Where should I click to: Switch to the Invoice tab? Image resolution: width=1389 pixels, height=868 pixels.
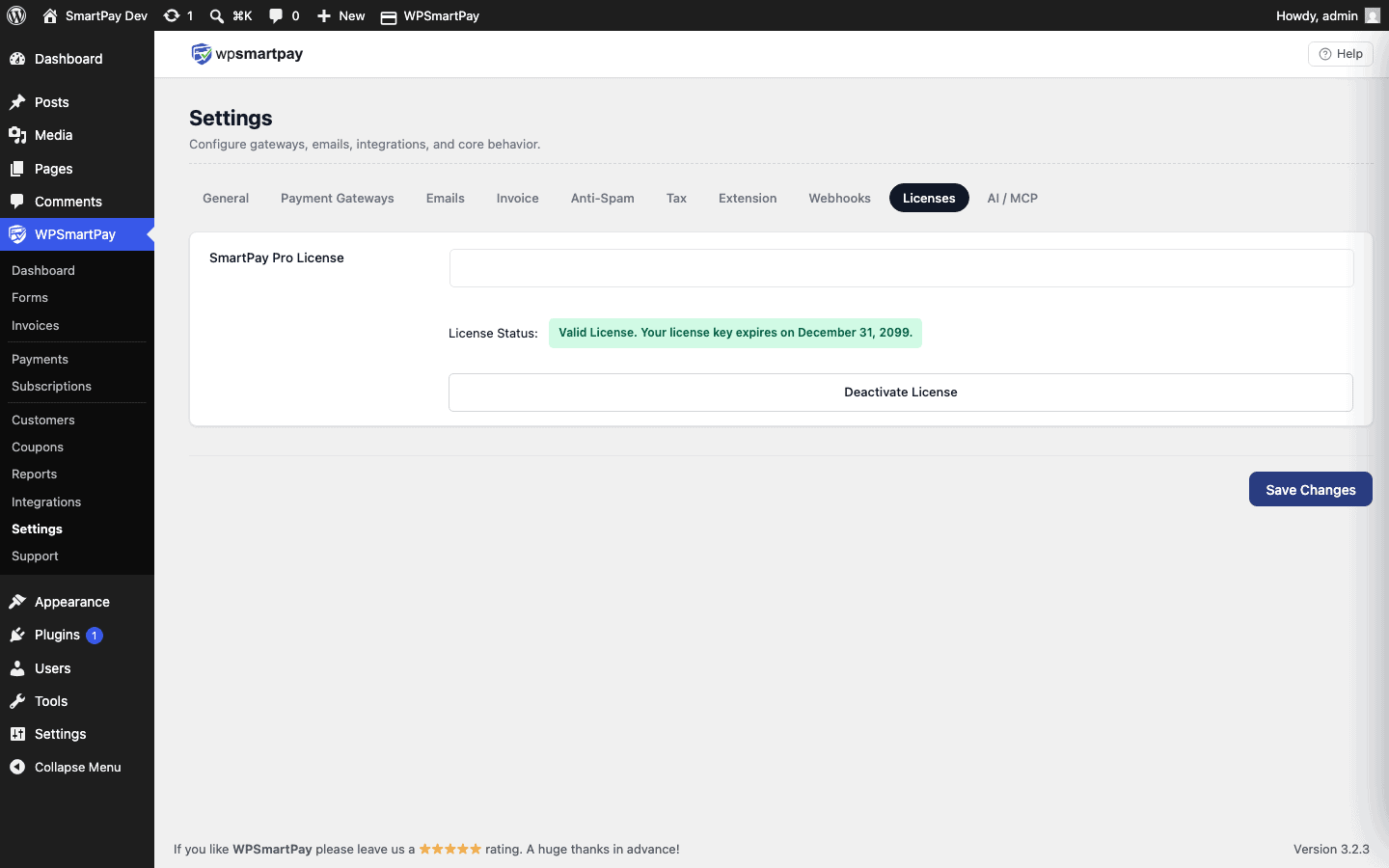[x=518, y=198]
